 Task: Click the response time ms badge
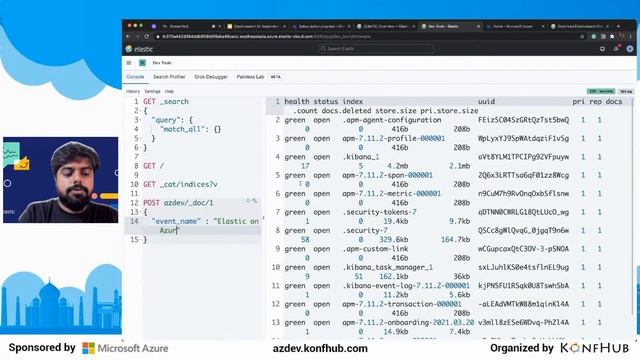(626, 91)
